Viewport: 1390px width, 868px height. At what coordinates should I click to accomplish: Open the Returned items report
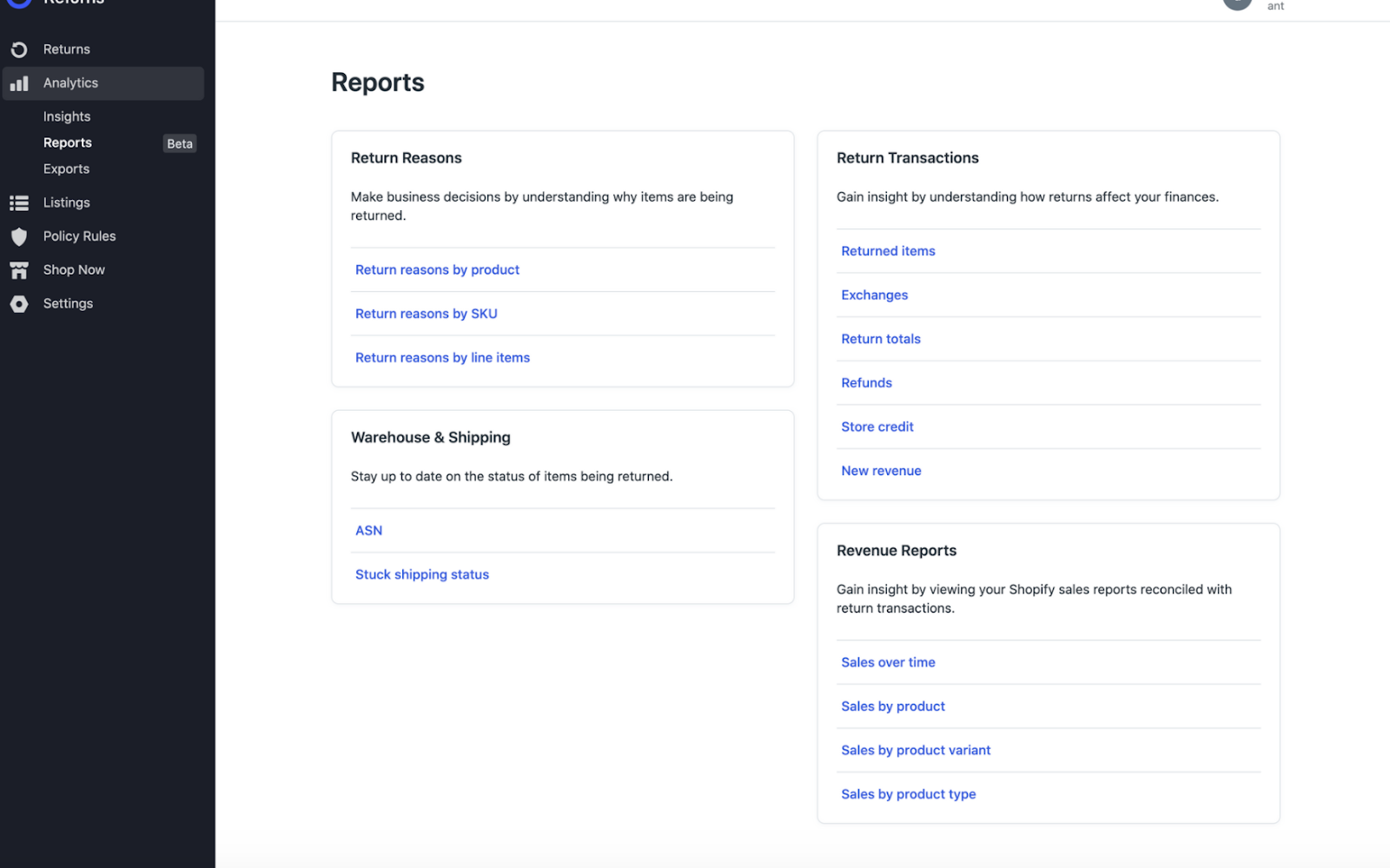(x=888, y=251)
